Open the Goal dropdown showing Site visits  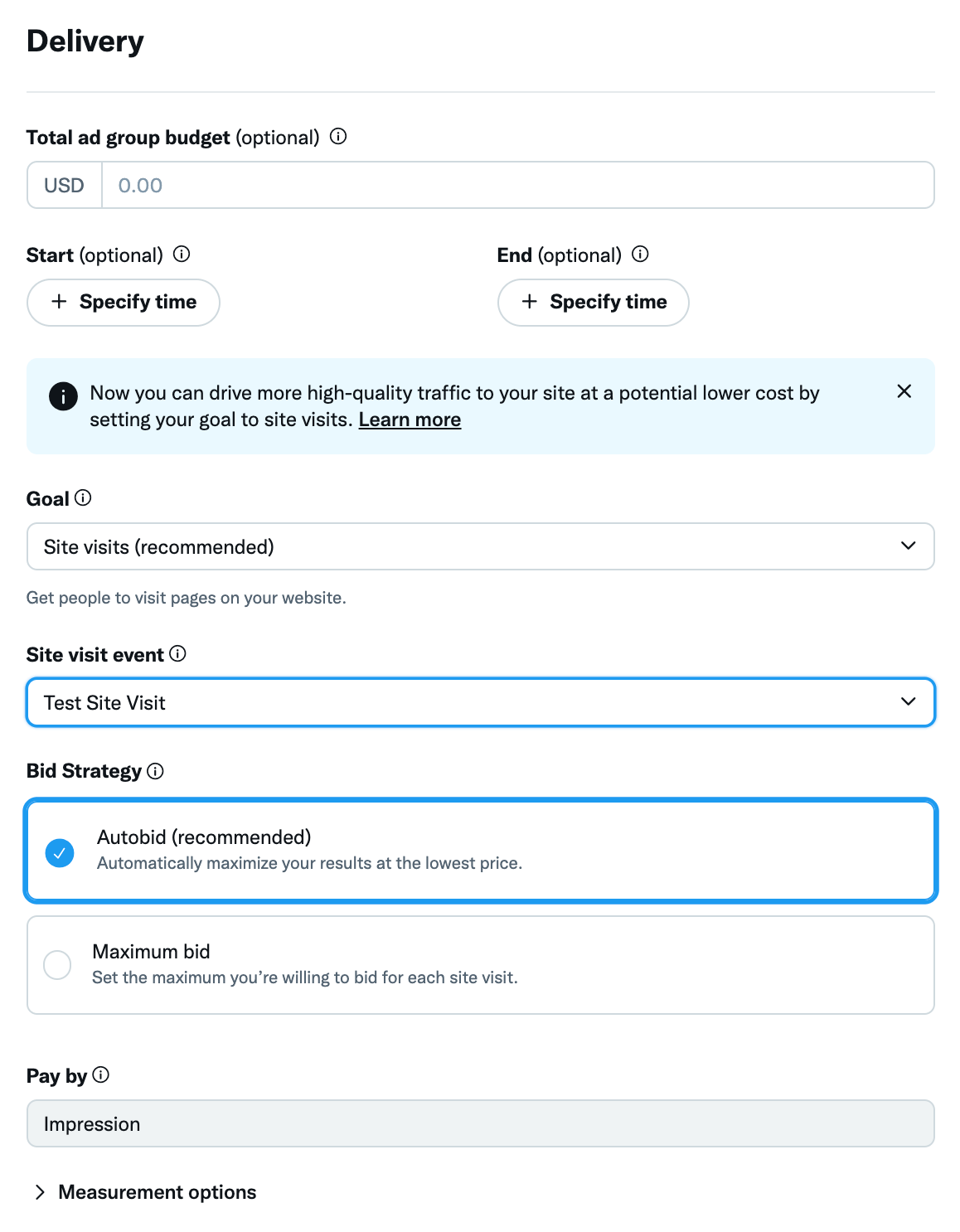(x=480, y=546)
